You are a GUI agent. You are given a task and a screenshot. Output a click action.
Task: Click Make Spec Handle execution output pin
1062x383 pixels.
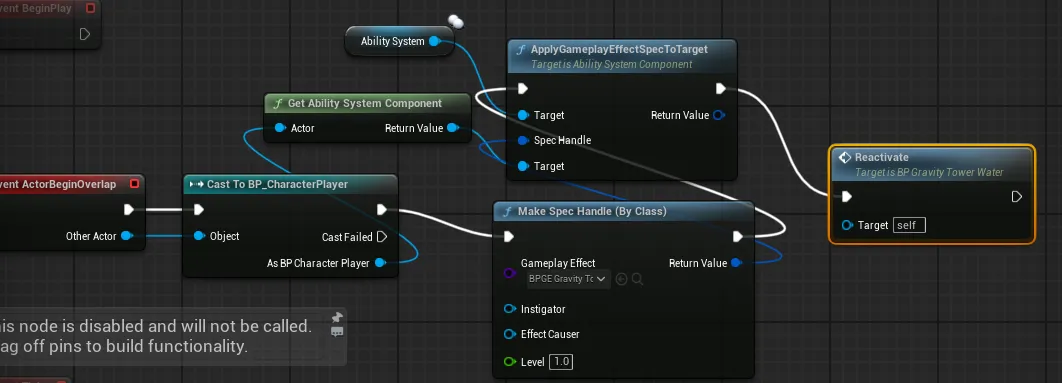click(738, 237)
